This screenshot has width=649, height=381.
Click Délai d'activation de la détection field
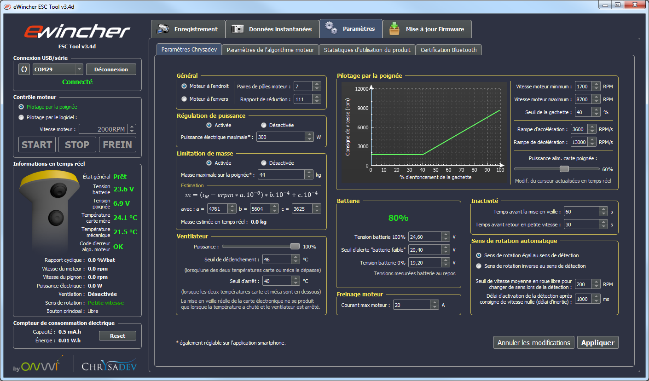pyautogui.click(x=587, y=299)
